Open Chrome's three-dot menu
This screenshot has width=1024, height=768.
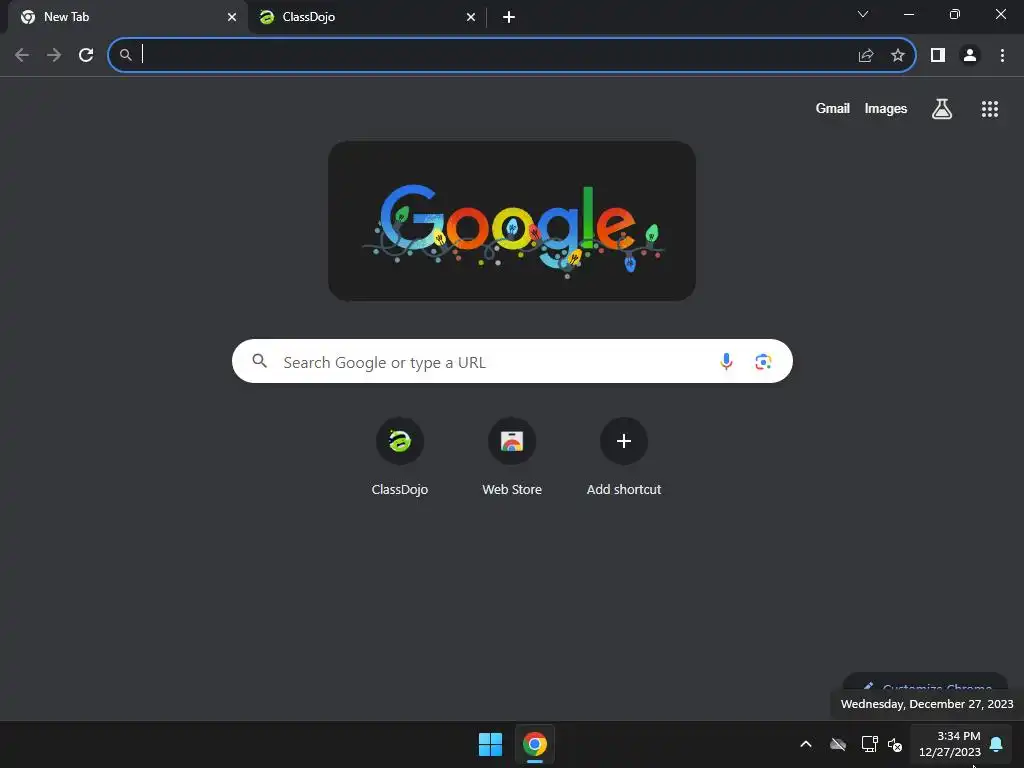(x=1002, y=56)
